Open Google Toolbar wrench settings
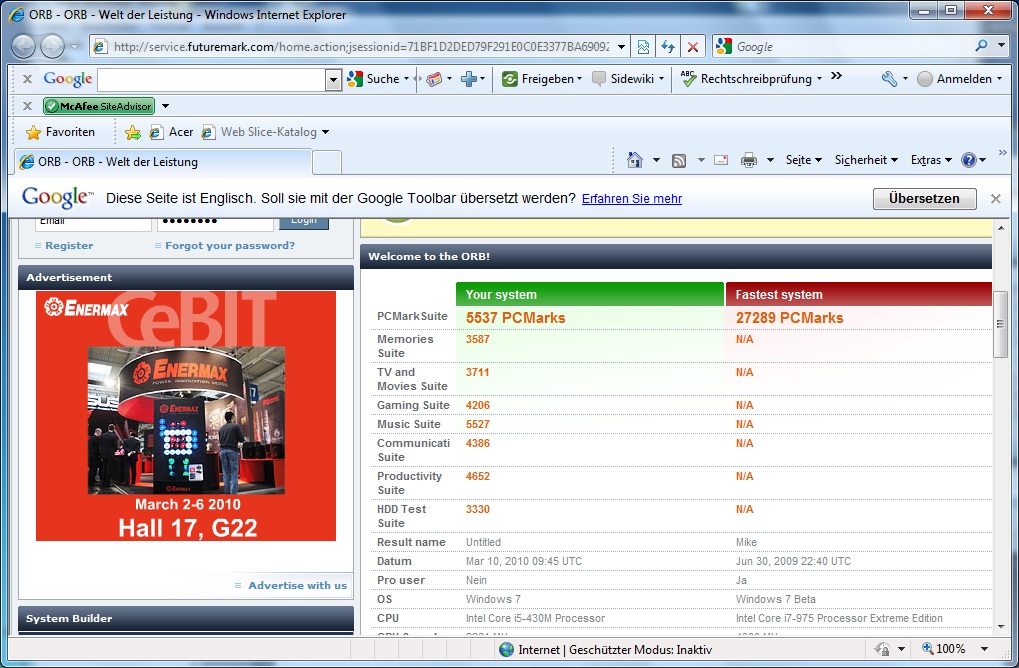The image size is (1019, 668). click(889, 79)
